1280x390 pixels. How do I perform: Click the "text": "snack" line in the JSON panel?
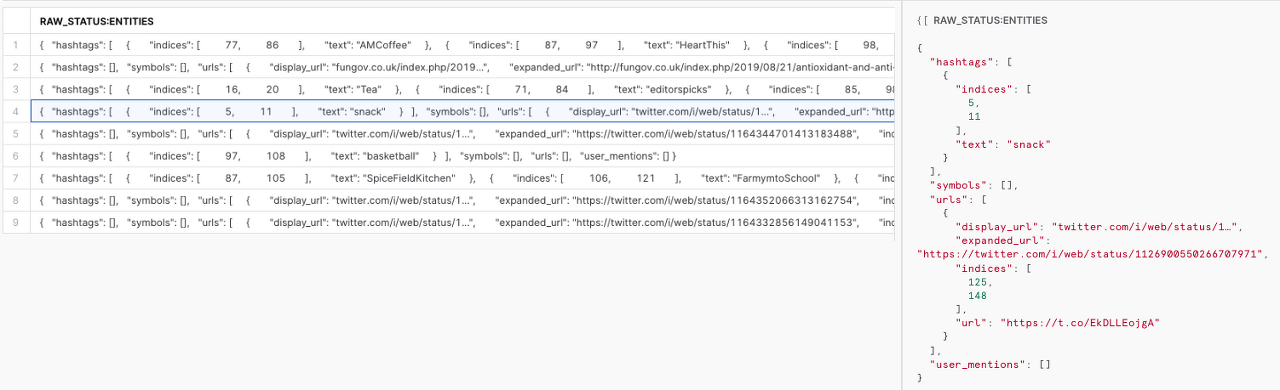pos(1004,144)
